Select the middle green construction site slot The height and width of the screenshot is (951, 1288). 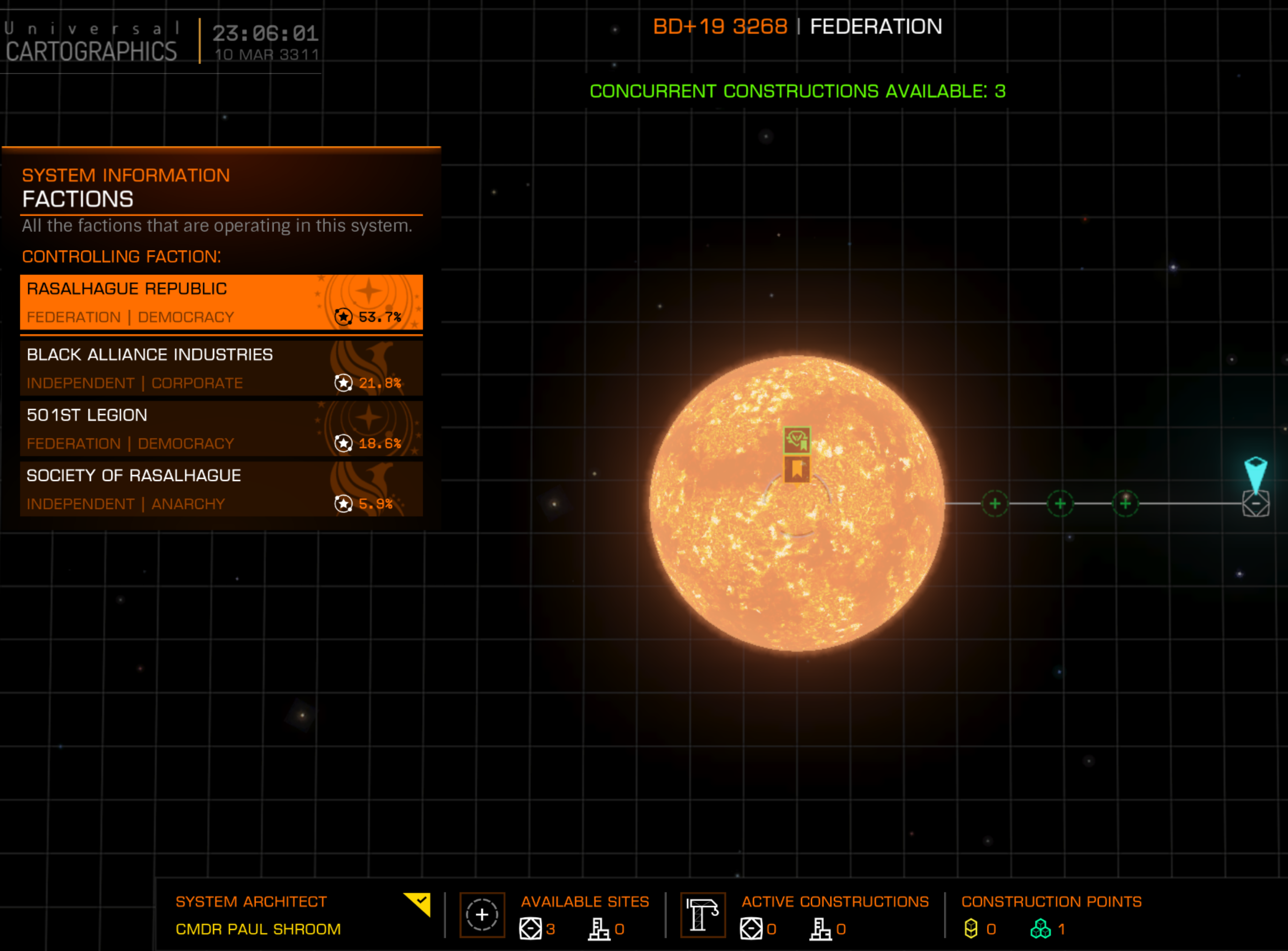1060,503
